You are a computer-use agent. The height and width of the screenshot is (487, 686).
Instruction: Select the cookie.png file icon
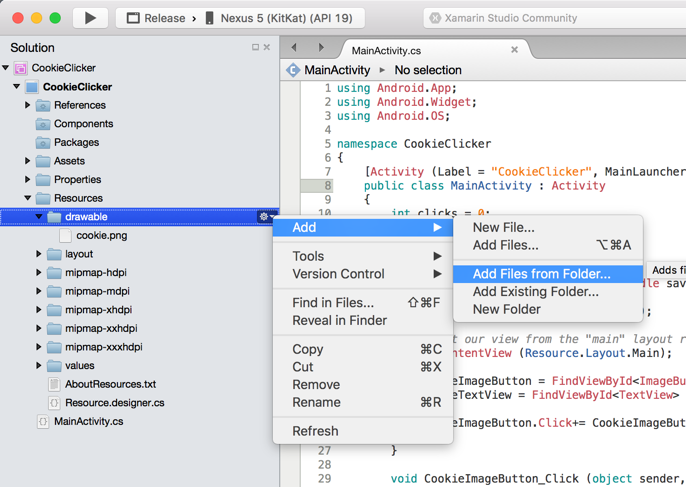[65, 236]
